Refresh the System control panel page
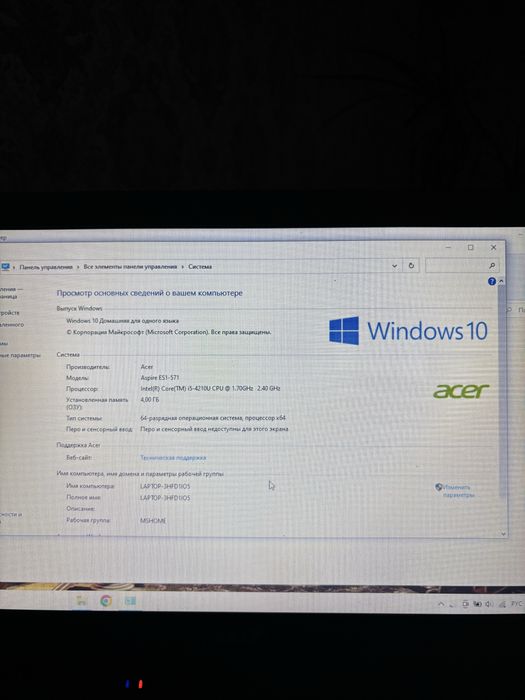 click(x=411, y=266)
